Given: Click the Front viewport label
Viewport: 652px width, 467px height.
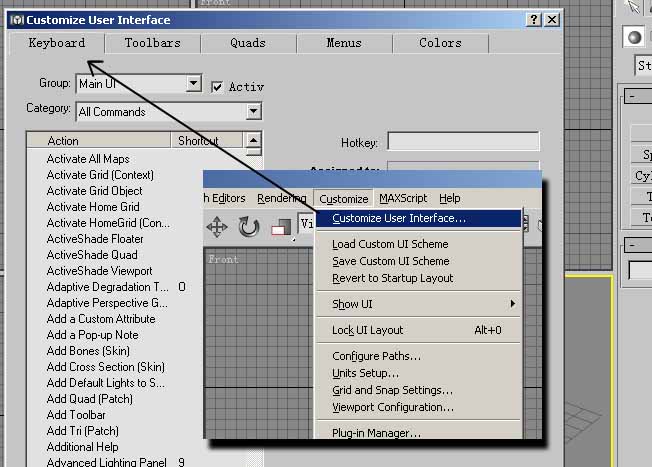Looking at the screenshot, I should point(223,259).
